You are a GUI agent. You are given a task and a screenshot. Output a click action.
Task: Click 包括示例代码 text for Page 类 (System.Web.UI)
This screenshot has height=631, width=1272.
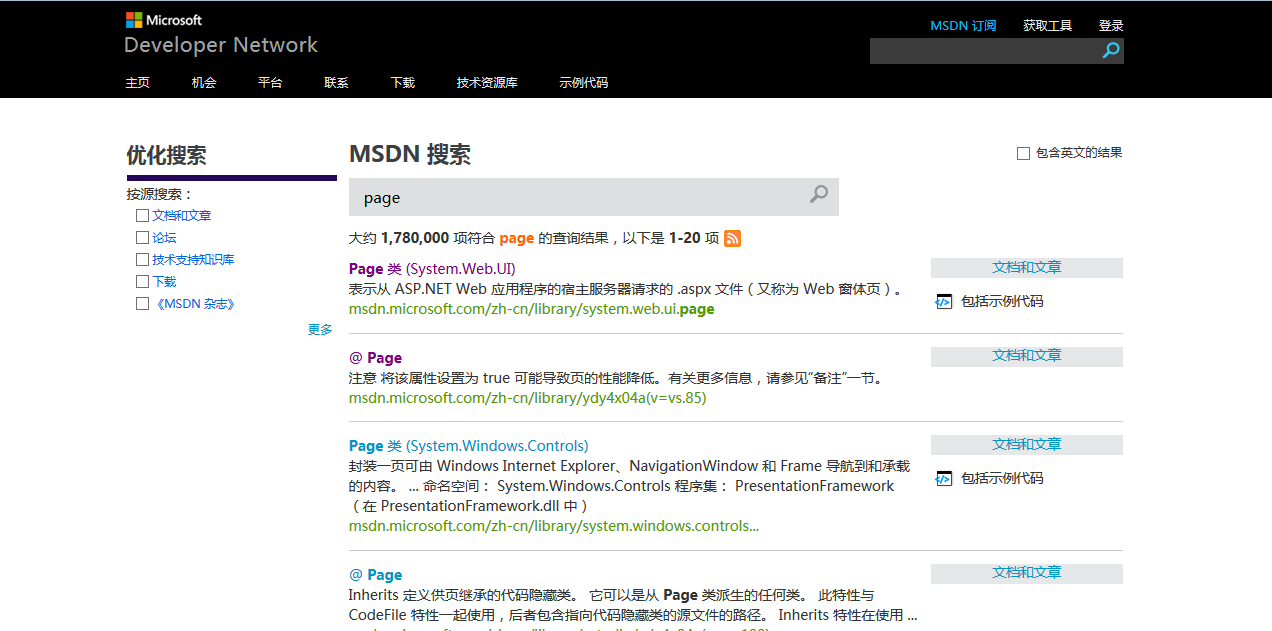[x=1002, y=301]
